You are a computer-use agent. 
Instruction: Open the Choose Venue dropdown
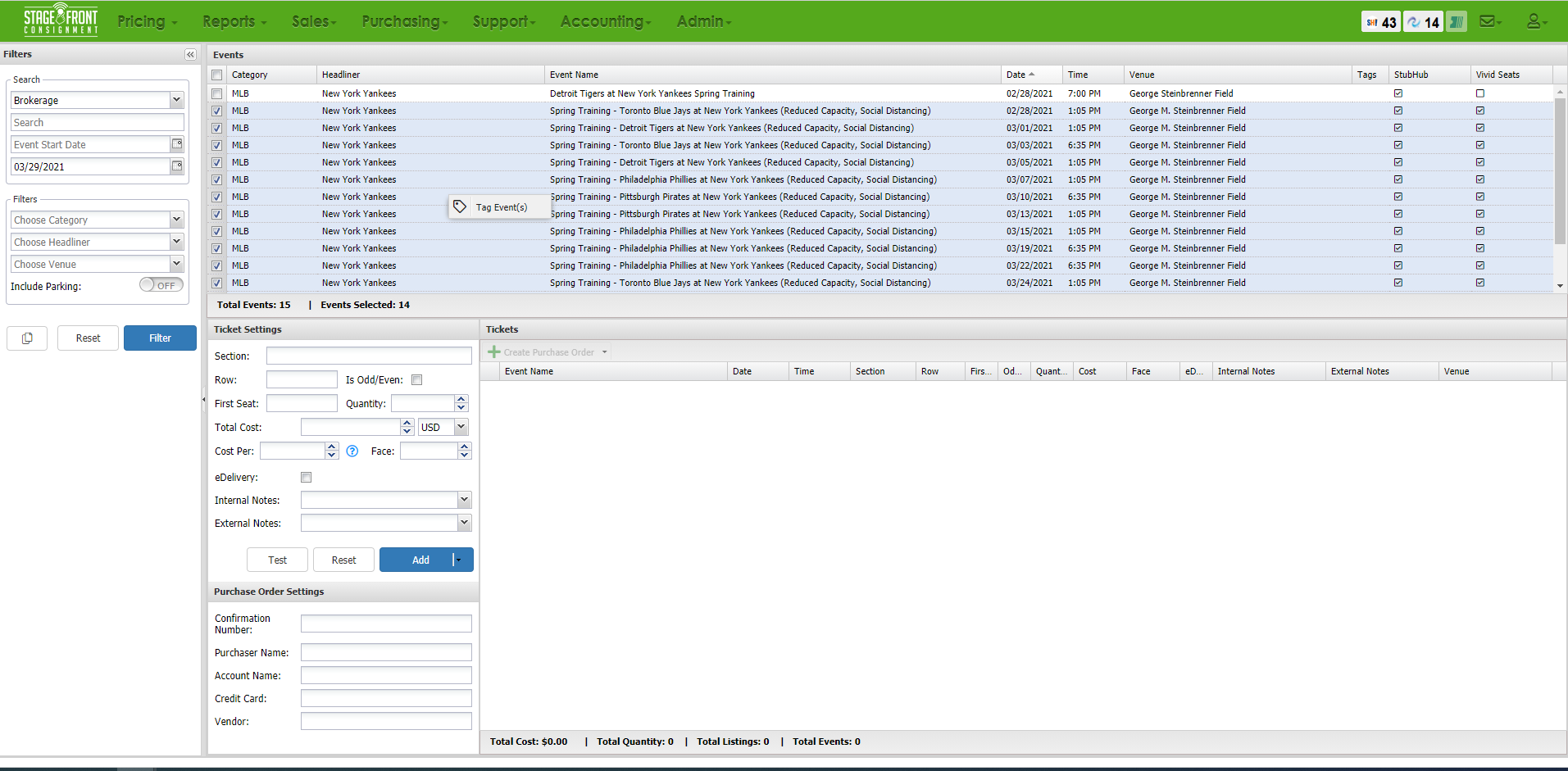(176, 264)
